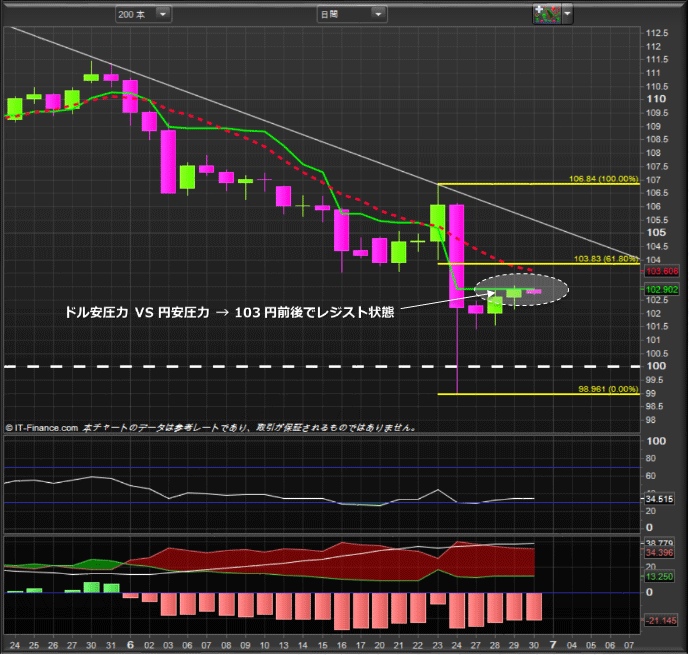The width and height of the screenshot is (689, 655).
Task: Click the date label 16 on date axis
Action: pos(341,645)
